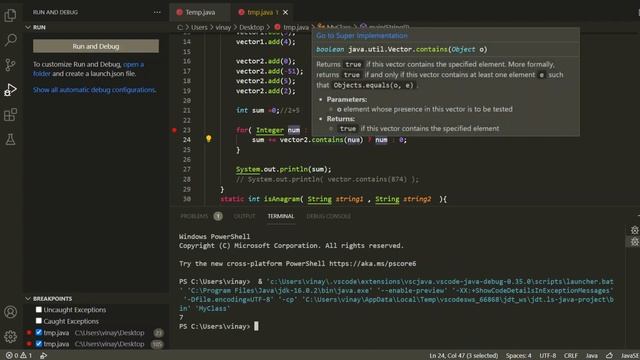Viewport: 640px width, 360px height.
Task: Click the terminal prompt input area
Action: [256, 327]
